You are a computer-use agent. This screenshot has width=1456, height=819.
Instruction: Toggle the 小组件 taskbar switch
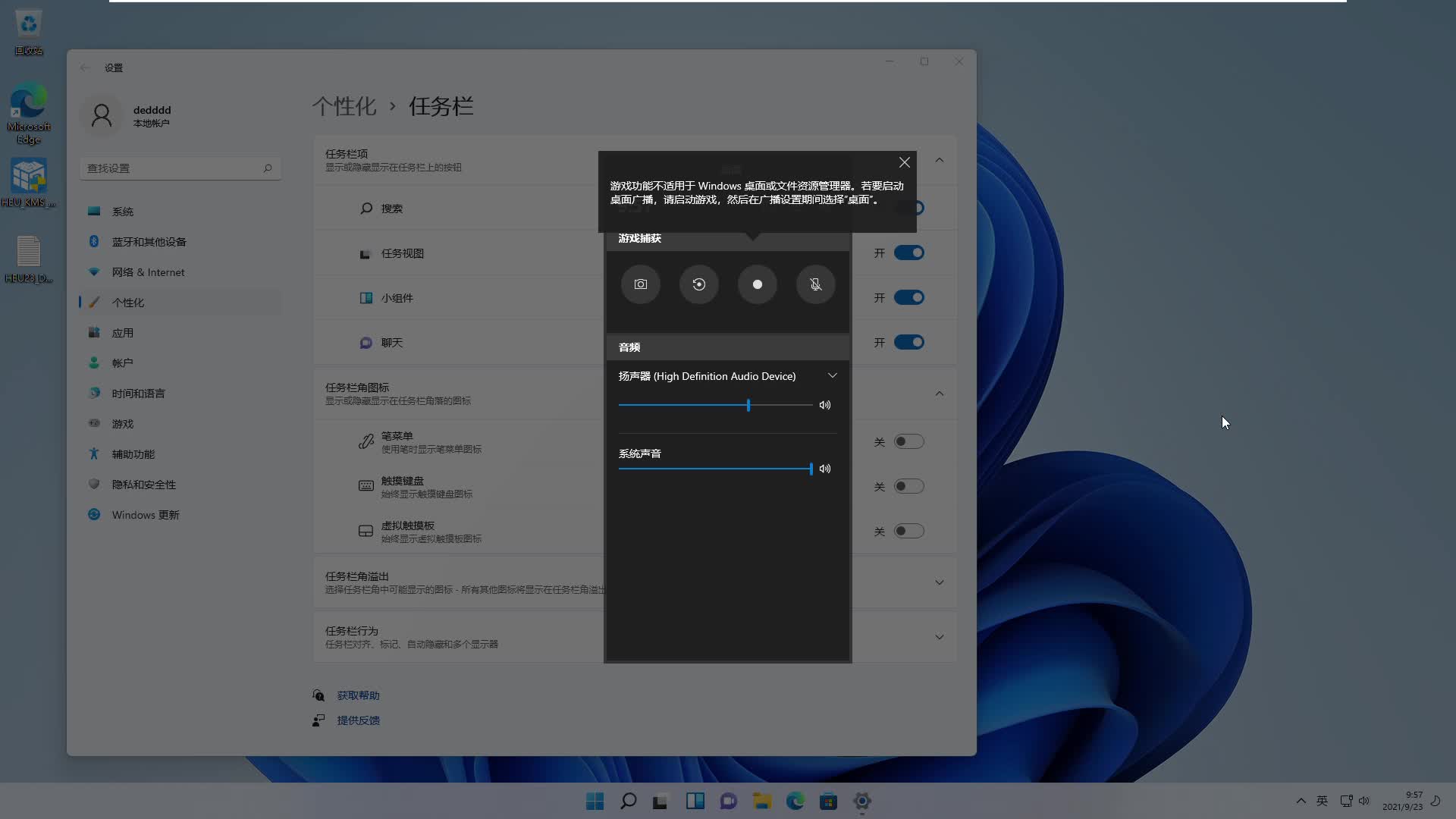908,297
